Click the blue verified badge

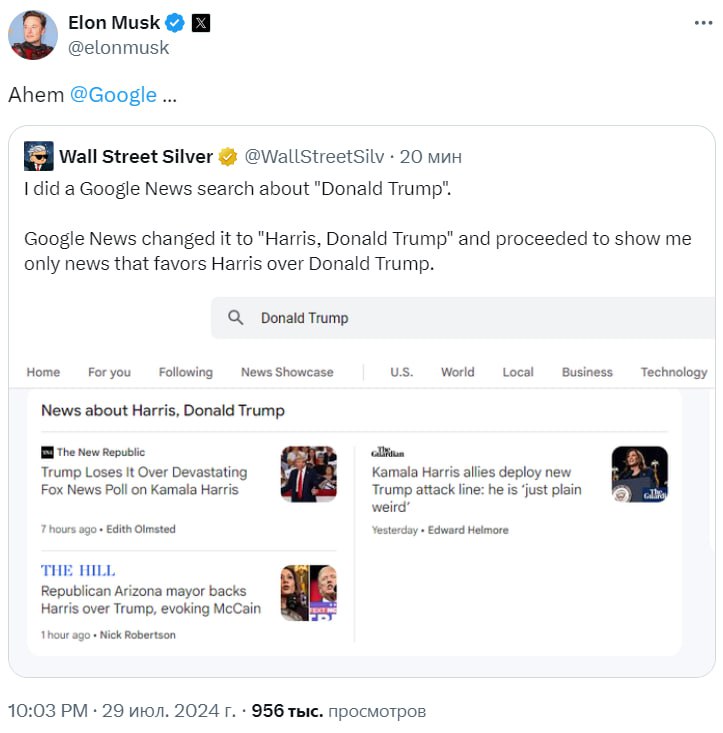175,24
